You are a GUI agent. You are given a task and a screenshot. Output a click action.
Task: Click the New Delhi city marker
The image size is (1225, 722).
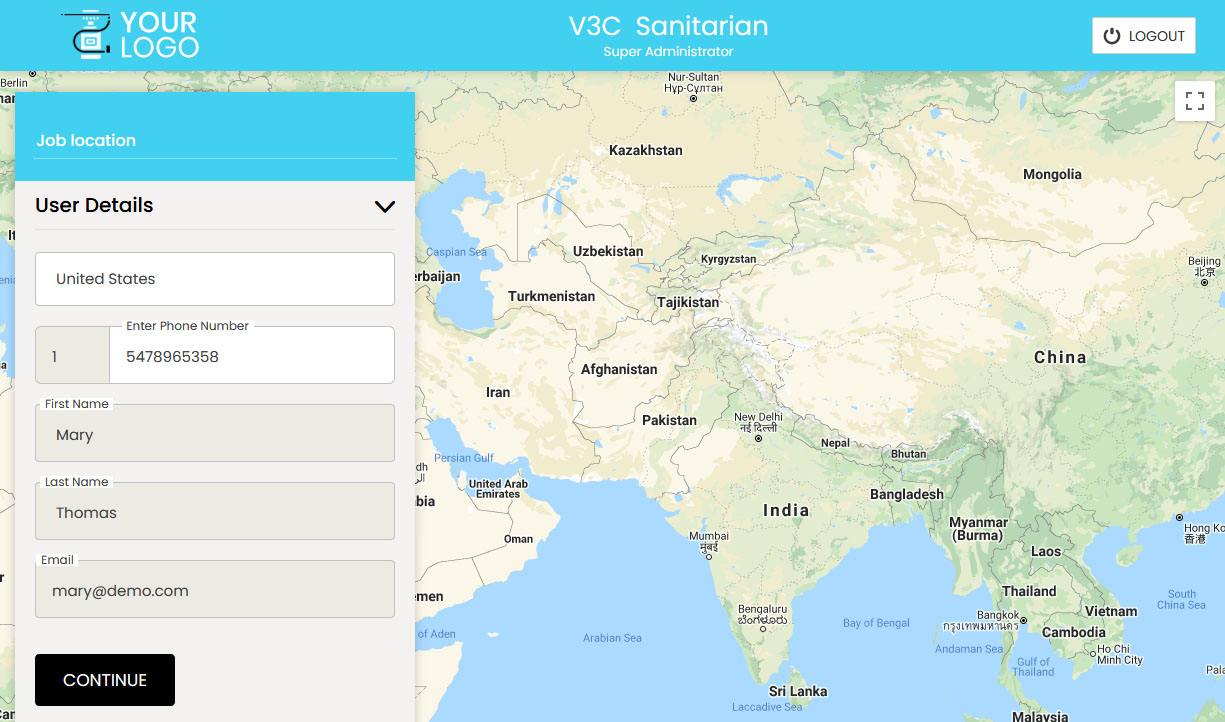pos(759,438)
